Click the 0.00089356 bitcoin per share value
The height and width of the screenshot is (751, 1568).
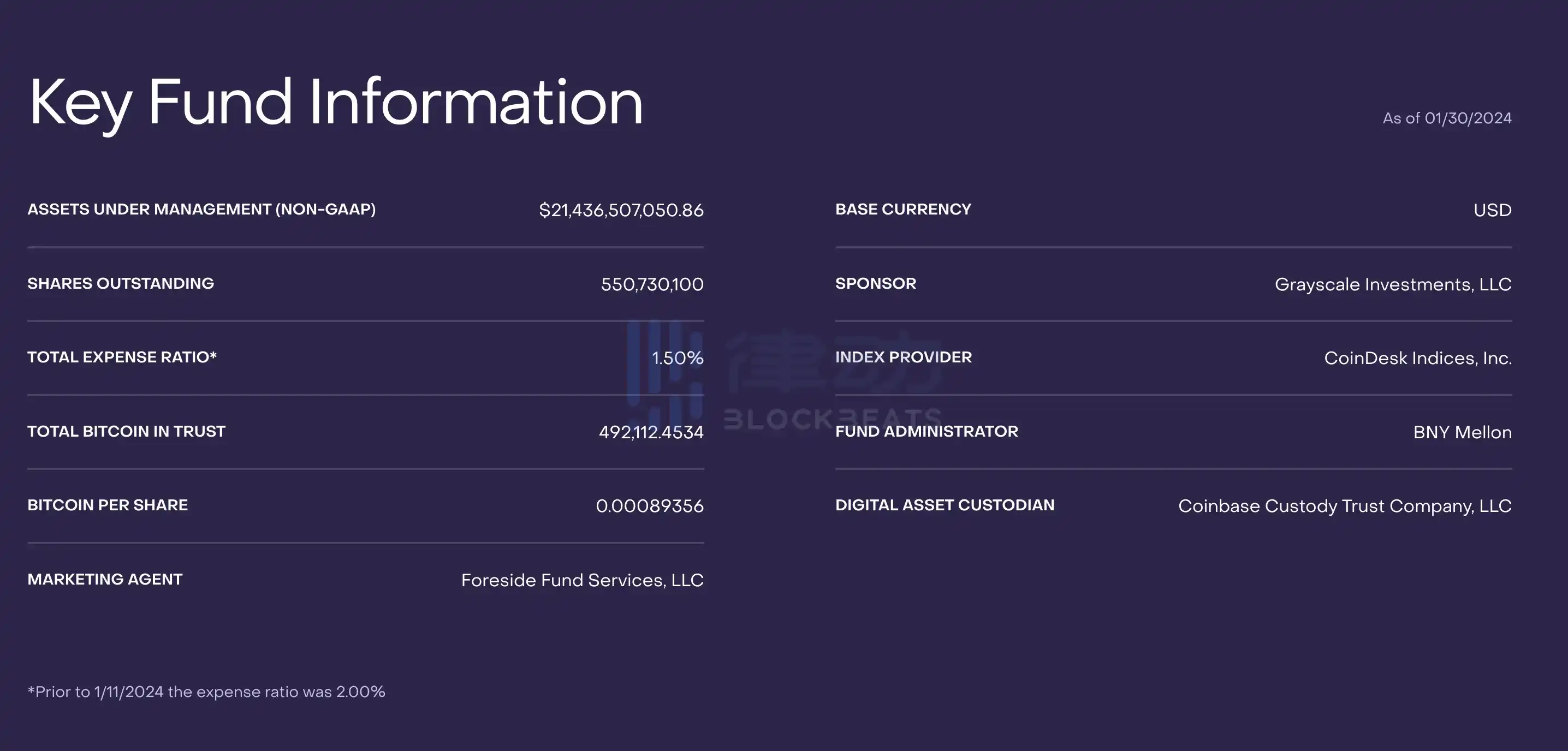[x=649, y=506]
